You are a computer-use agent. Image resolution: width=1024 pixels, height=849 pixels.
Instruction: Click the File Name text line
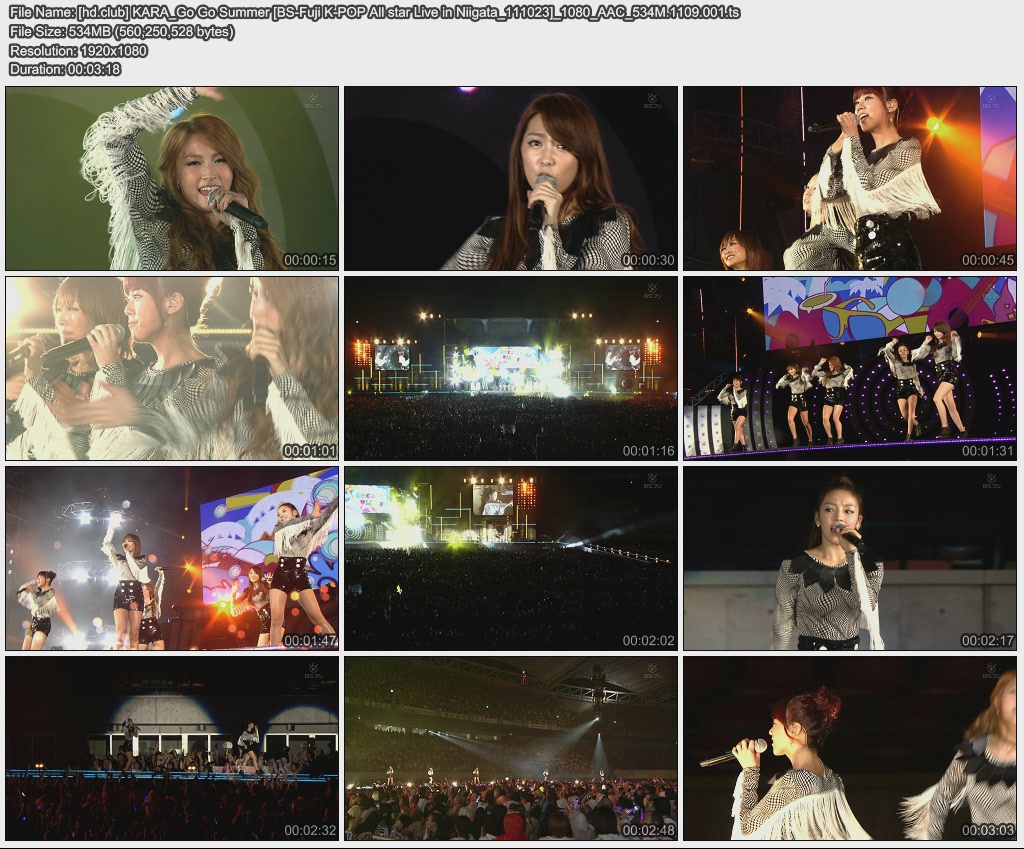click(375, 12)
